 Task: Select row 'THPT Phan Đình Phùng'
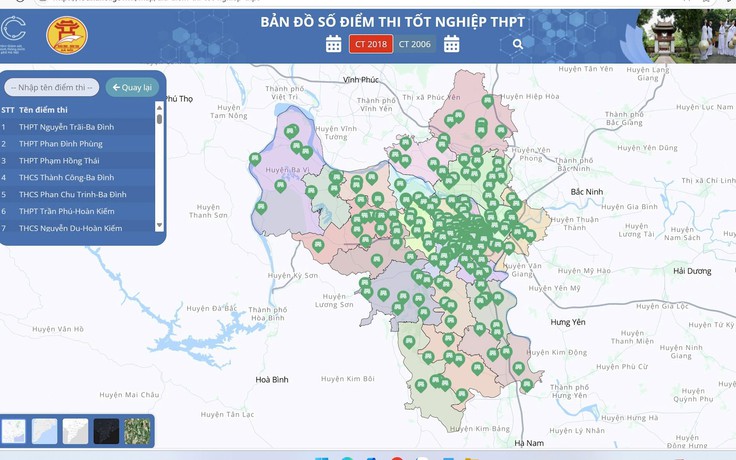pyautogui.click(x=77, y=144)
